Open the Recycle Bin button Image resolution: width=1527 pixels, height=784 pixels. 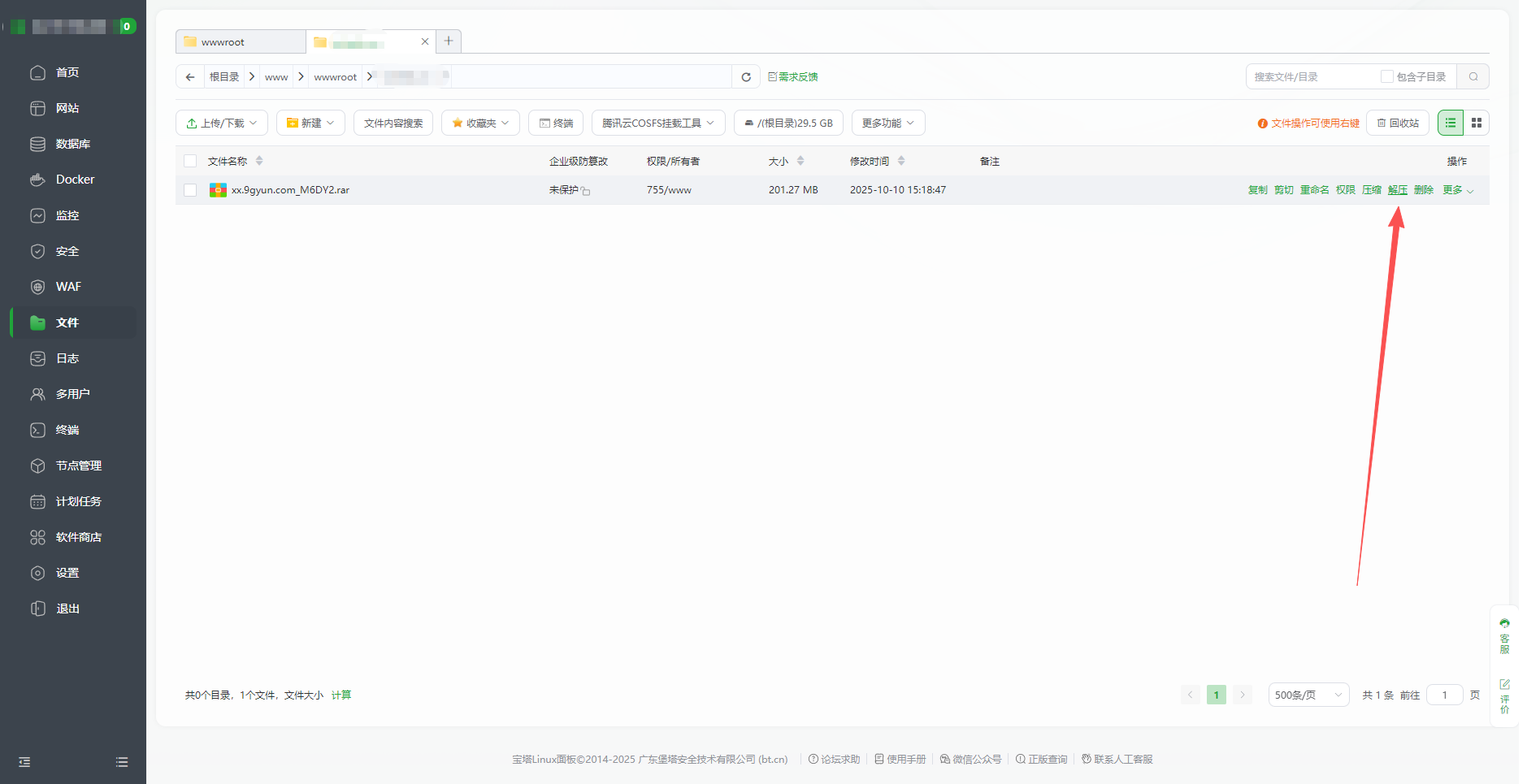tap(1398, 123)
